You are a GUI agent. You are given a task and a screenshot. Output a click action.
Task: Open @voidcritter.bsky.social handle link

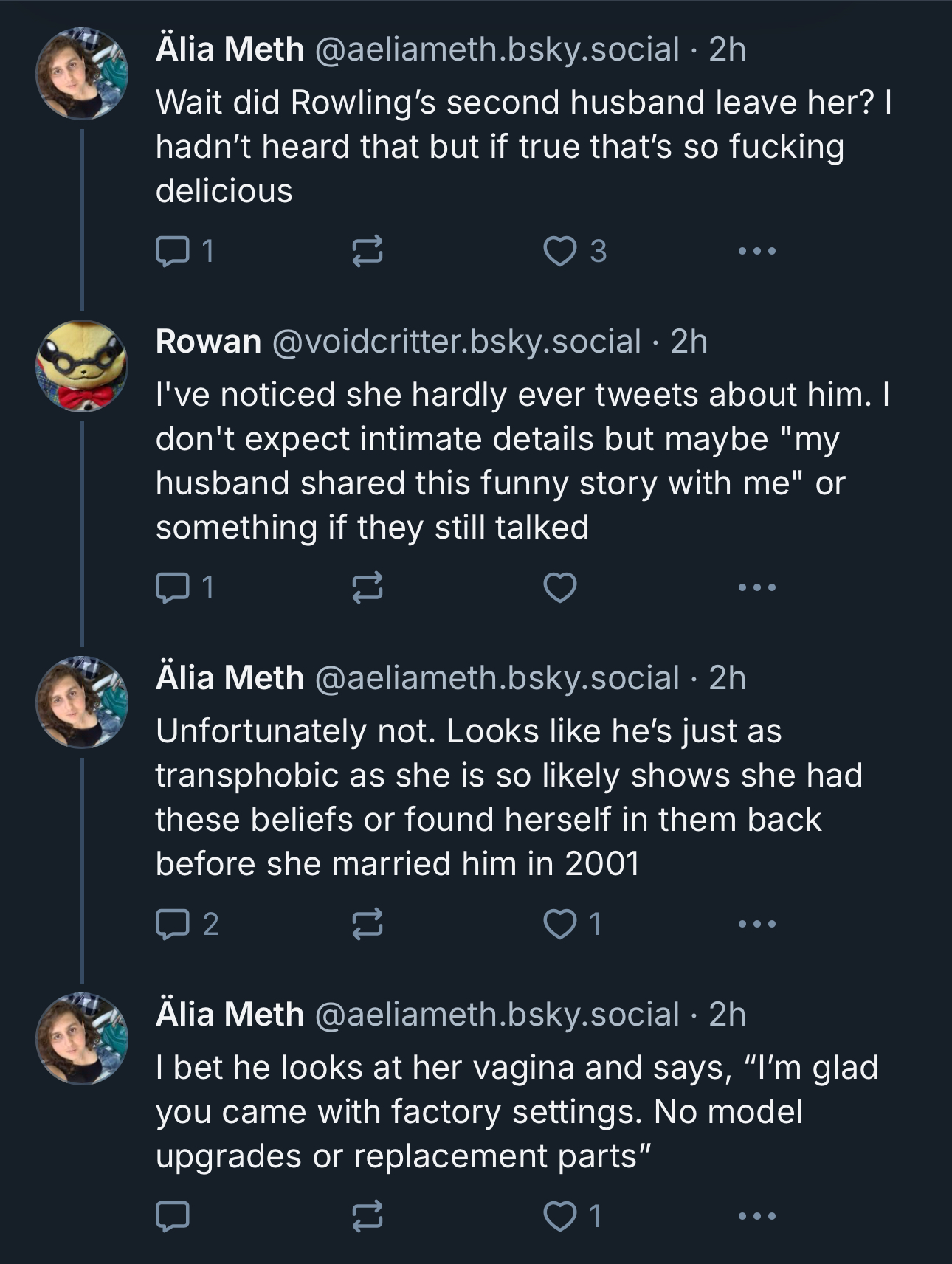point(456,342)
